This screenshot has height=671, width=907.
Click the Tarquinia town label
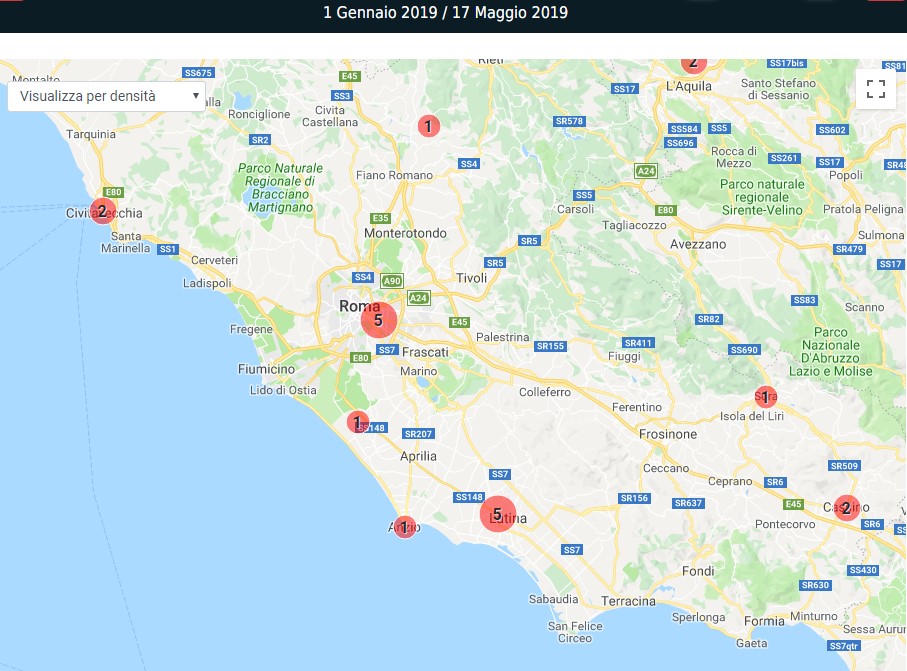pyautogui.click(x=91, y=134)
